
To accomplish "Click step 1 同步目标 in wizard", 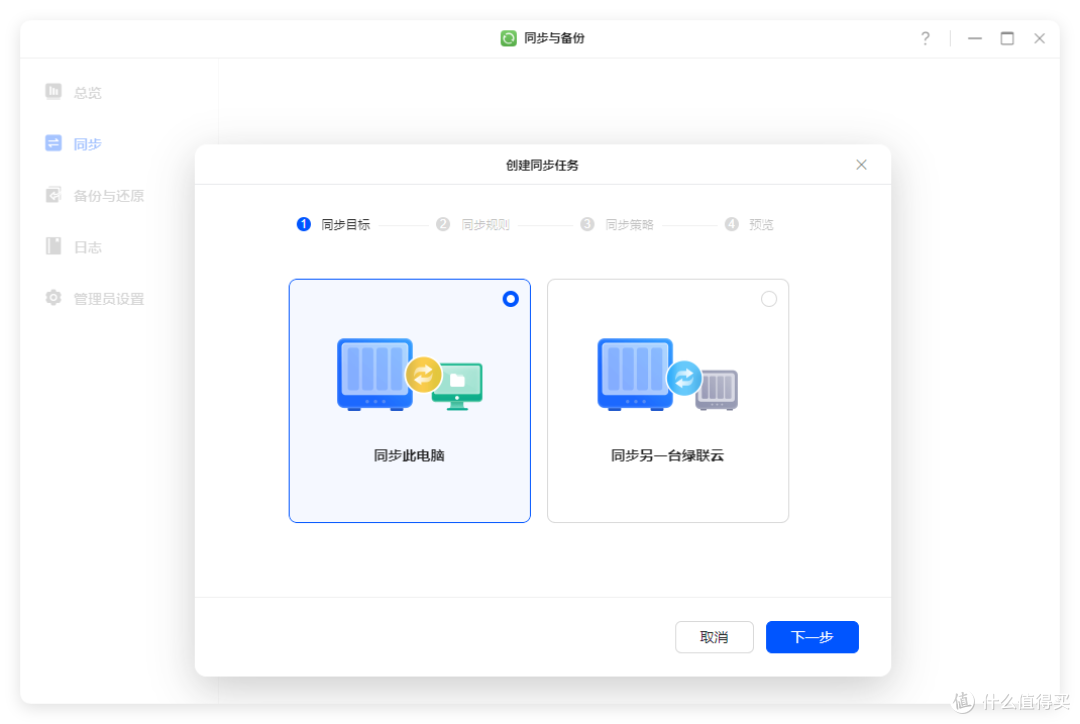I will point(333,225).
